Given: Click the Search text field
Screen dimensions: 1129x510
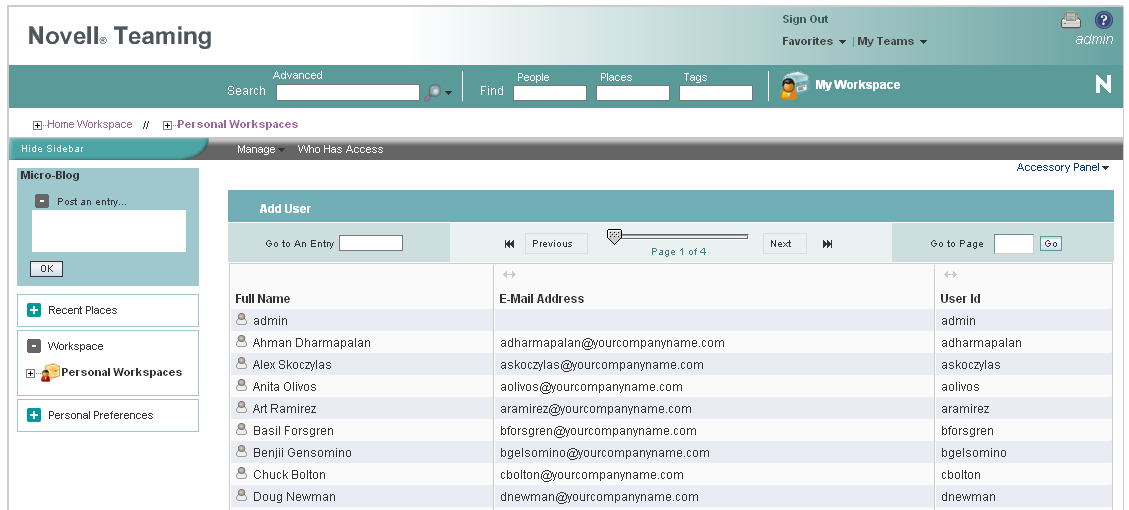Looking at the screenshot, I should tap(348, 92).
